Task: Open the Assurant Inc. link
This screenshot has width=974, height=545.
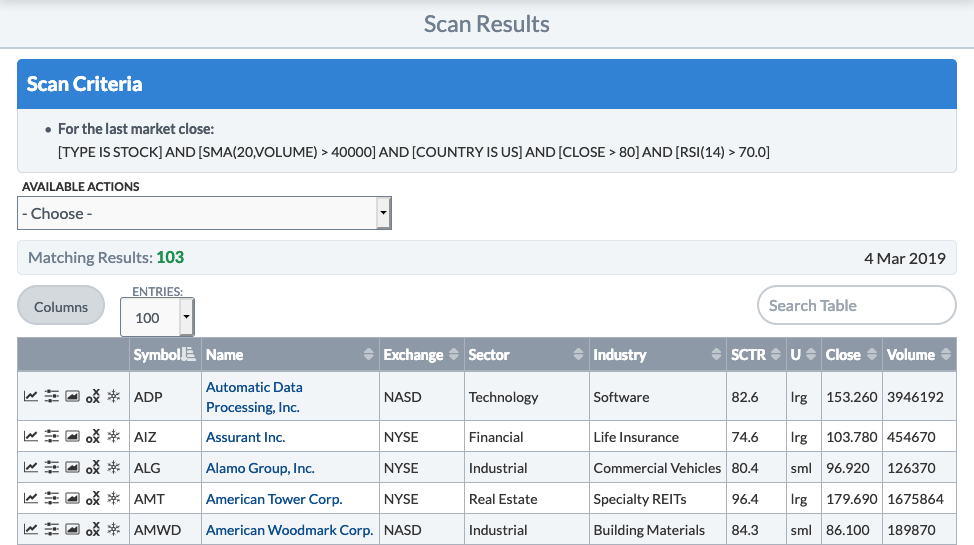Action: pos(245,437)
